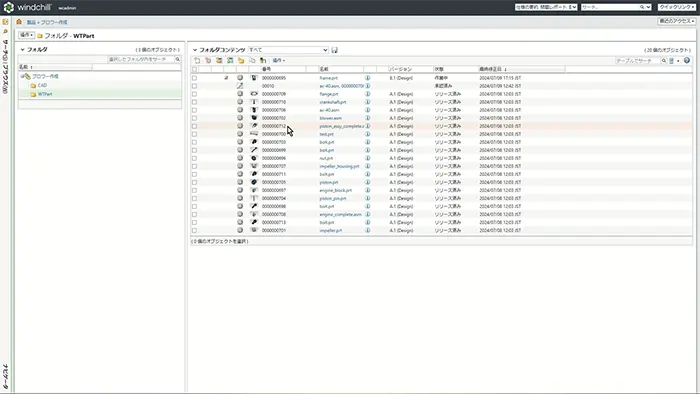
Task: Go to Home via house icon
Action: coord(19,22)
